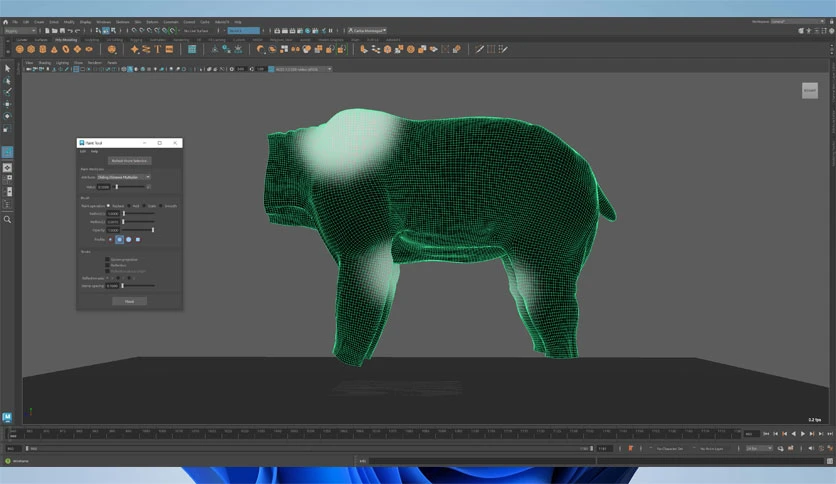Open the File menu
The height and width of the screenshot is (484, 836).
15,22
